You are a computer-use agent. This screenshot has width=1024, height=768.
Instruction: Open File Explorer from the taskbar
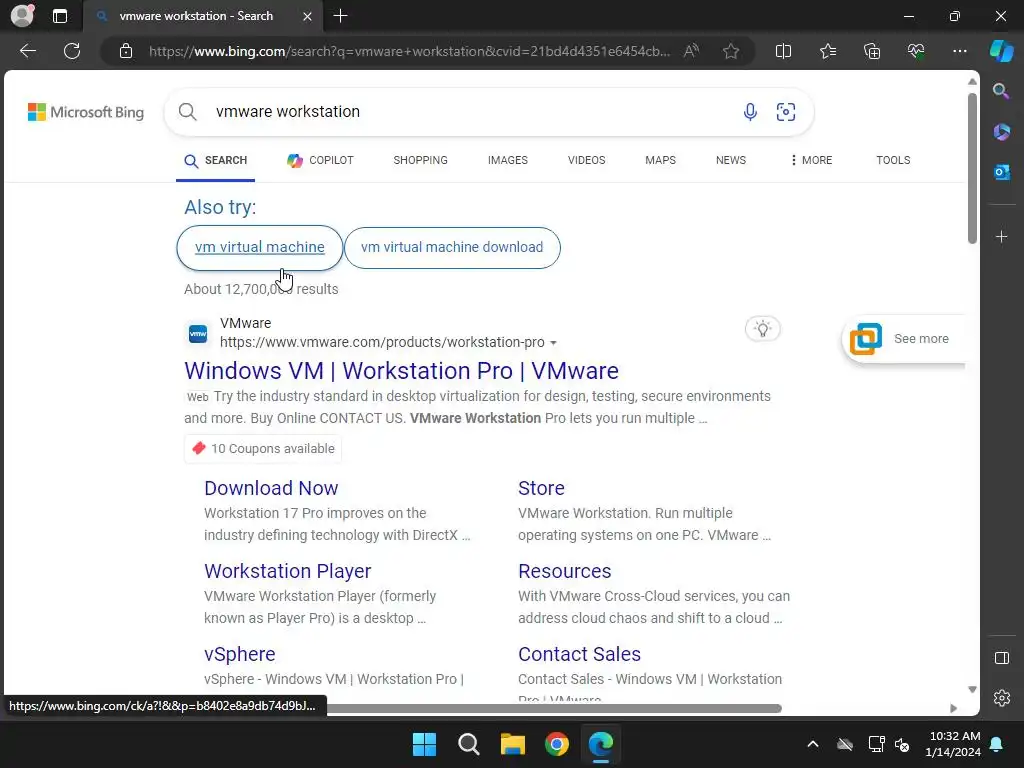click(x=513, y=744)
